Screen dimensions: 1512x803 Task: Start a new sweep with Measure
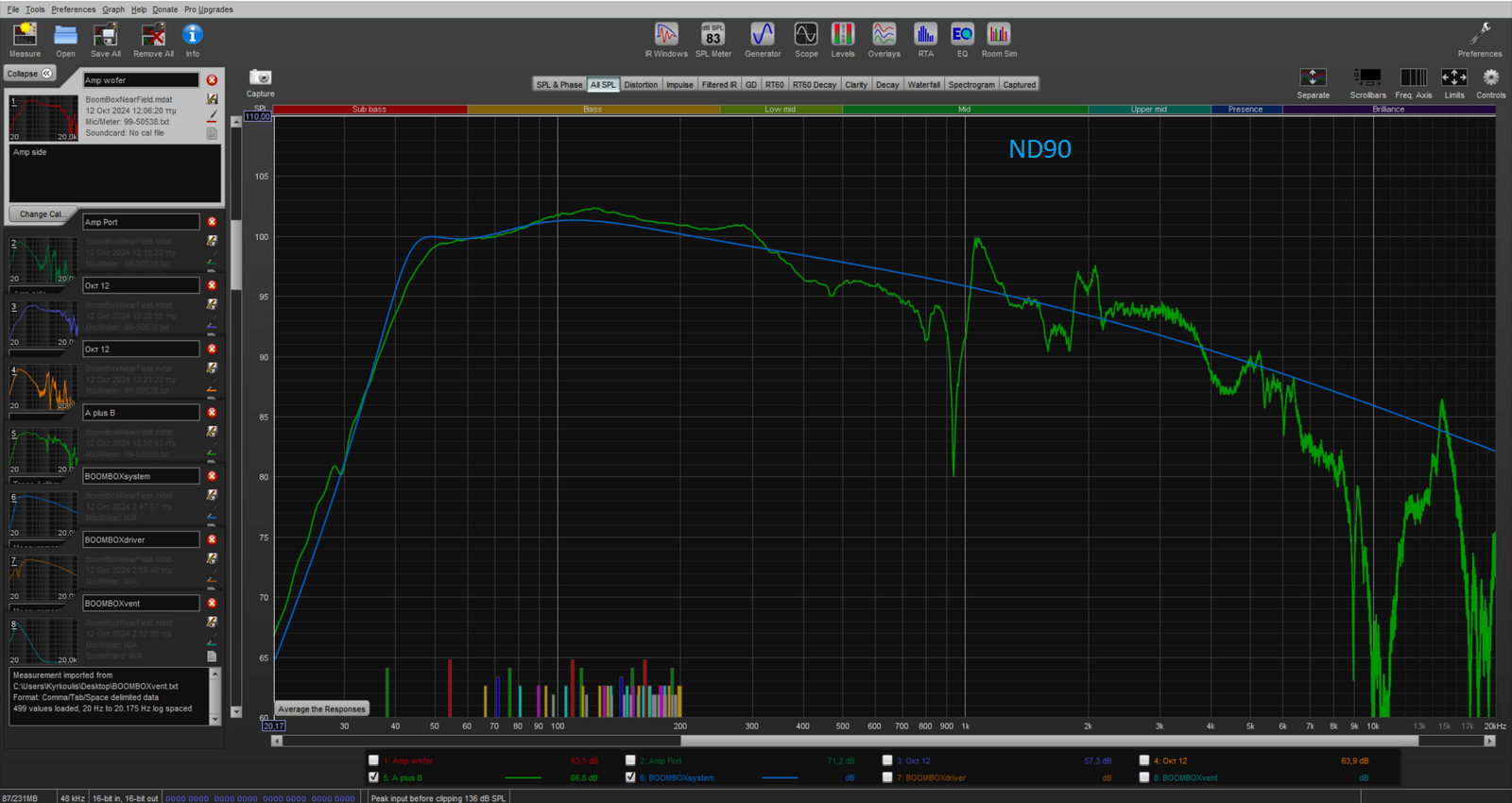(25, 40)
